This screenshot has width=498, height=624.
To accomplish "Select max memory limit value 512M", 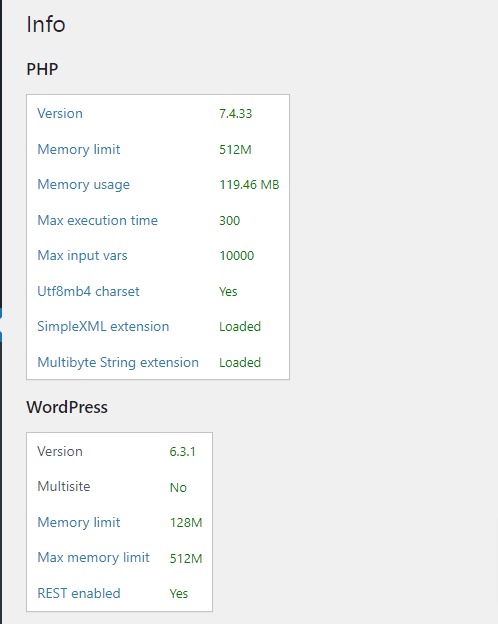I will coord(186,558).
